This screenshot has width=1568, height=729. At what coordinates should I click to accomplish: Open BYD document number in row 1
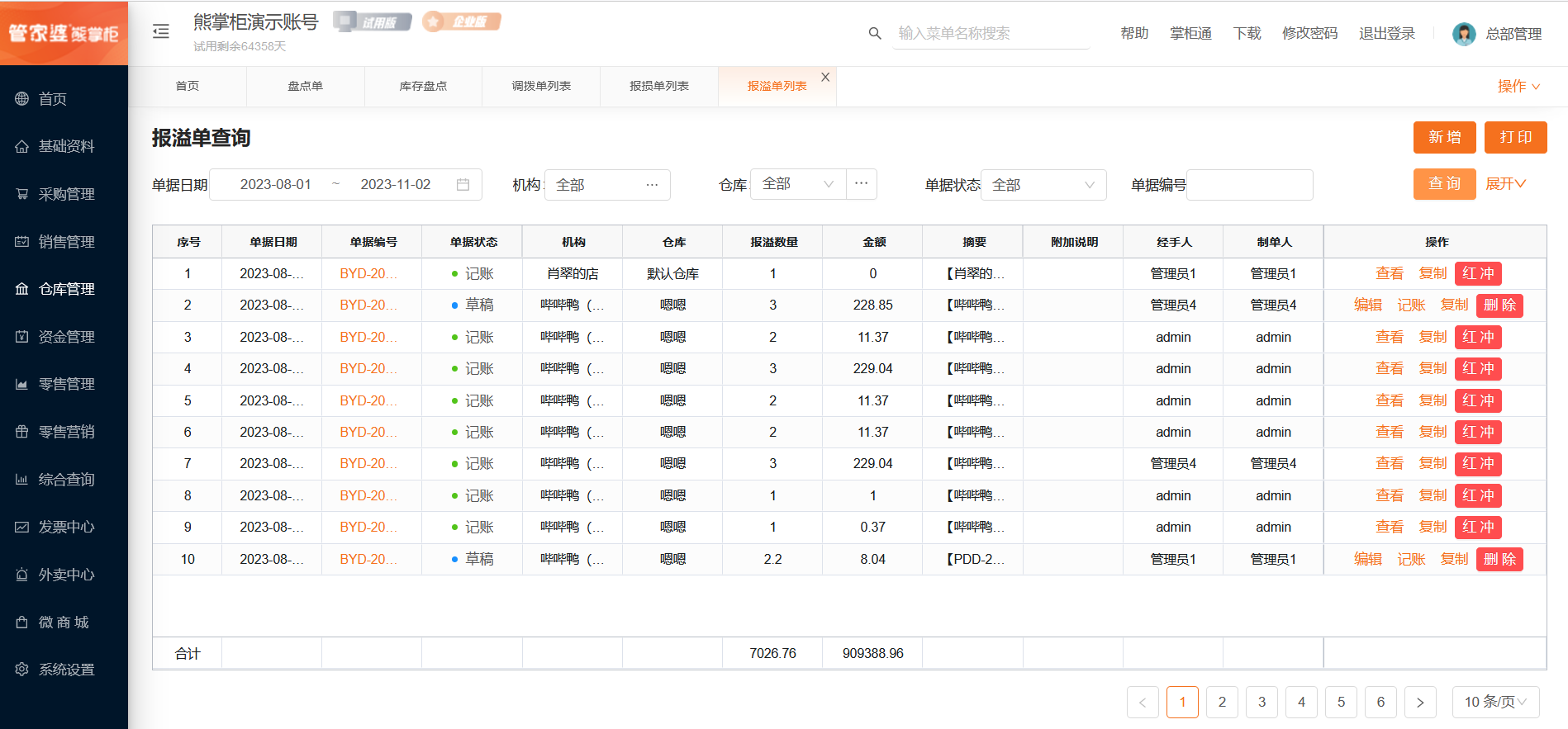[x=368, y=273]
